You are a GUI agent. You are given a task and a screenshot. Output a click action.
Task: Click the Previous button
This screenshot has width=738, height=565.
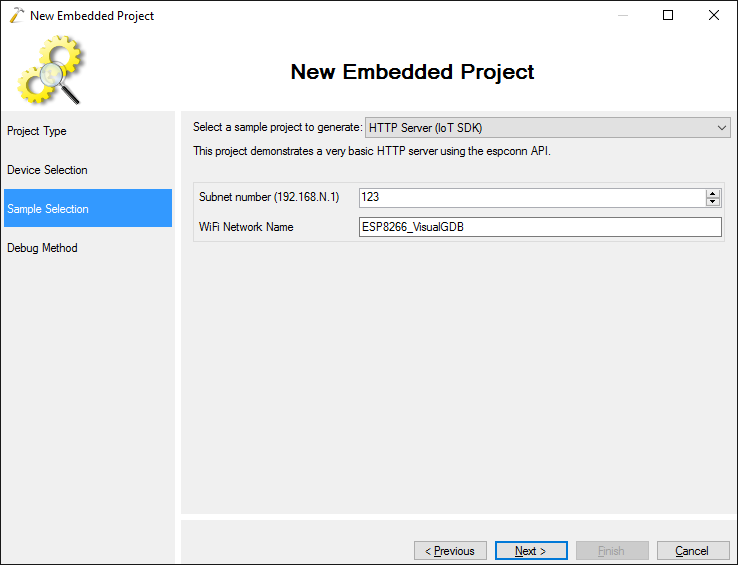[x=450, y=550]
